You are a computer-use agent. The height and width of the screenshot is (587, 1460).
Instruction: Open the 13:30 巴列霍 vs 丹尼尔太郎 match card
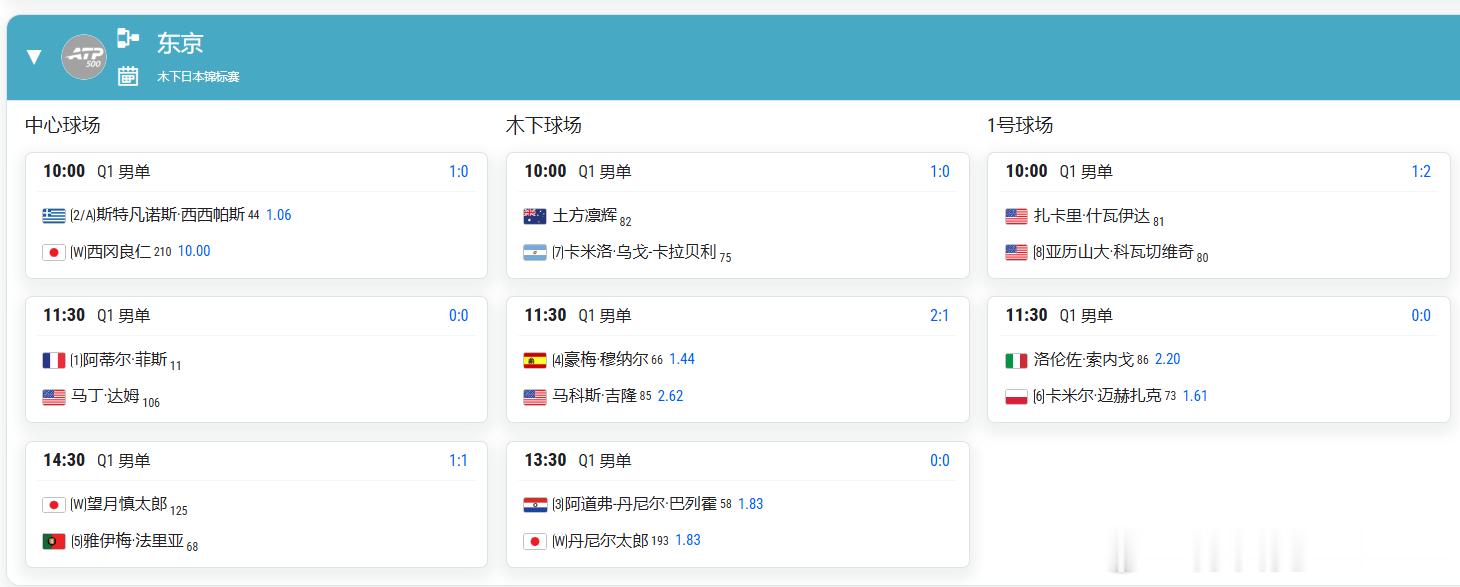pos(738,504)
